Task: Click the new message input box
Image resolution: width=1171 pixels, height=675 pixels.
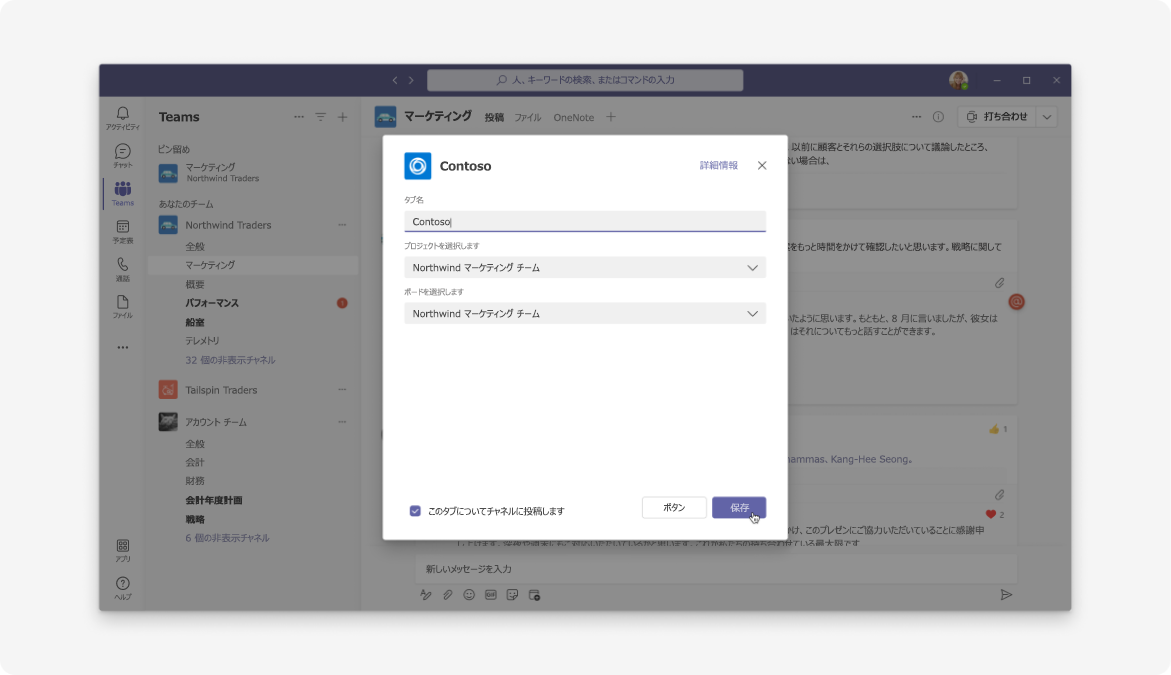Action: [715, 569]
